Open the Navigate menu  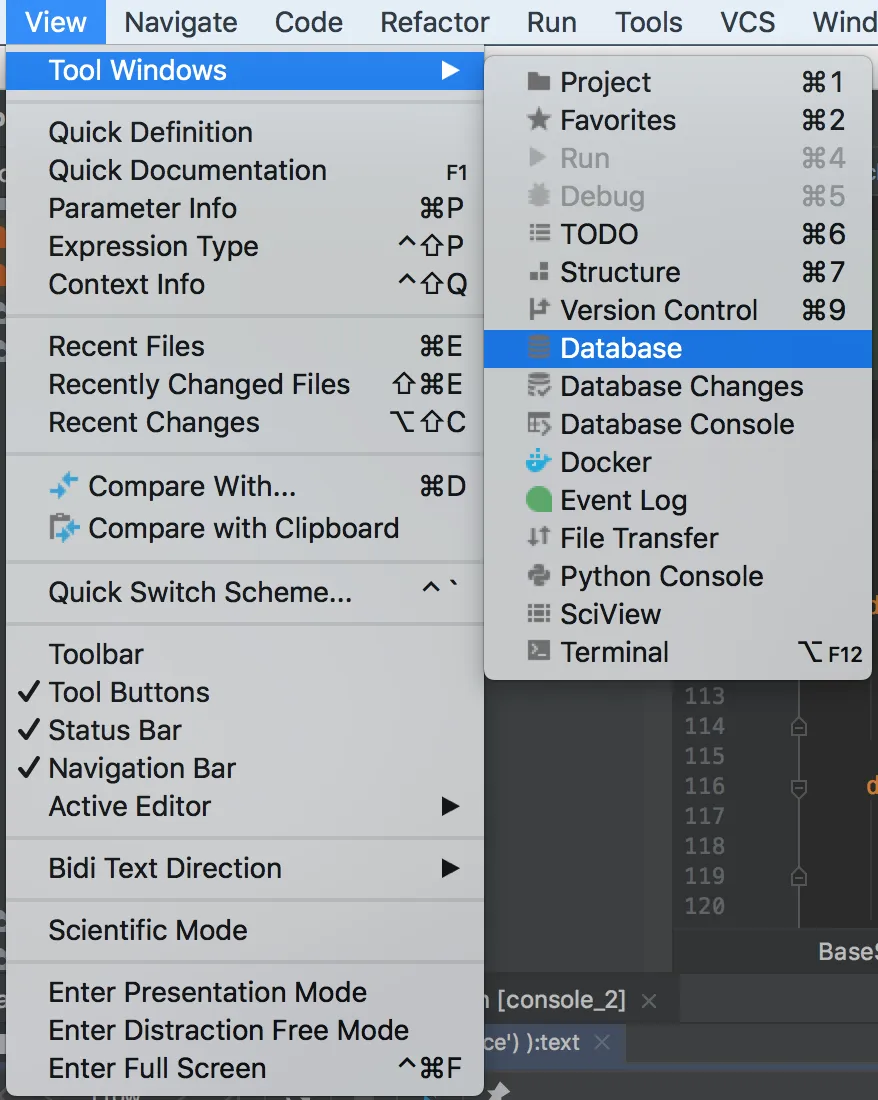tap(180, 21)
